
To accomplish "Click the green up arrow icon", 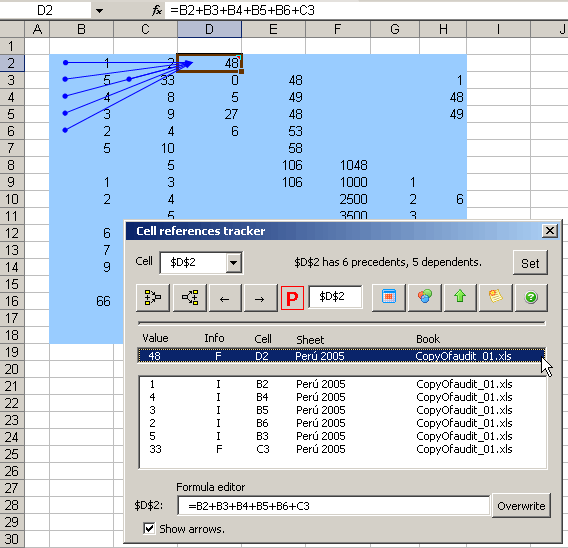I will 460,297.
